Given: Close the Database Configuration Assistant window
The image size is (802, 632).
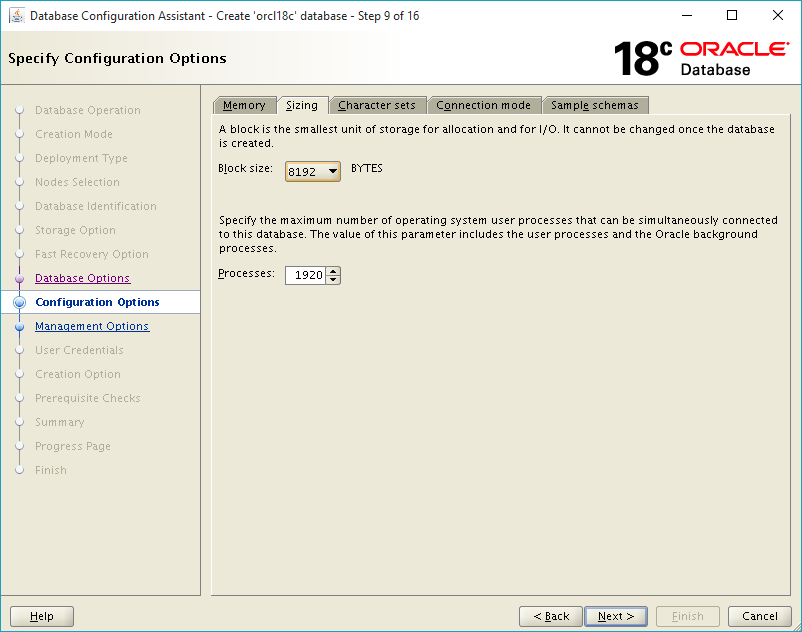Looking at the screenshot, I should (778, 16).
